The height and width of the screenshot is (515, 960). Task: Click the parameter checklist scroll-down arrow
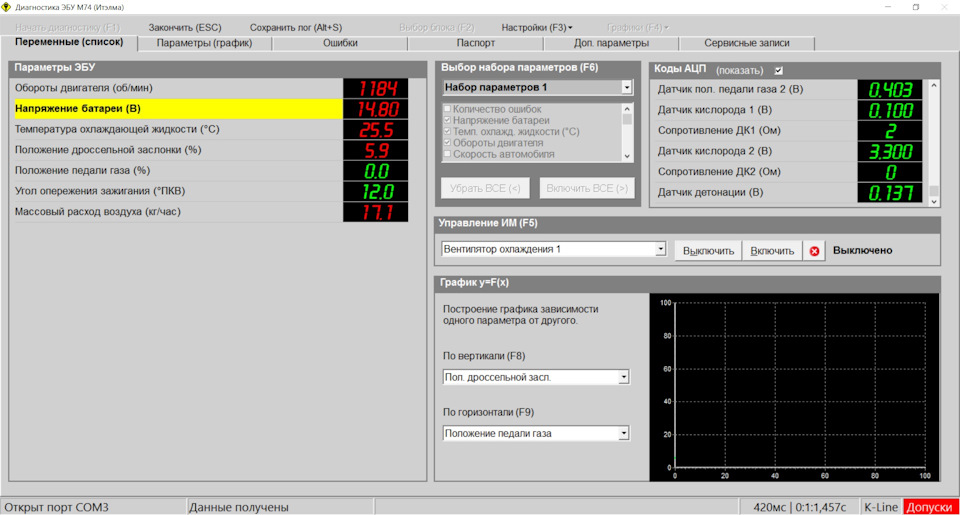627,156
